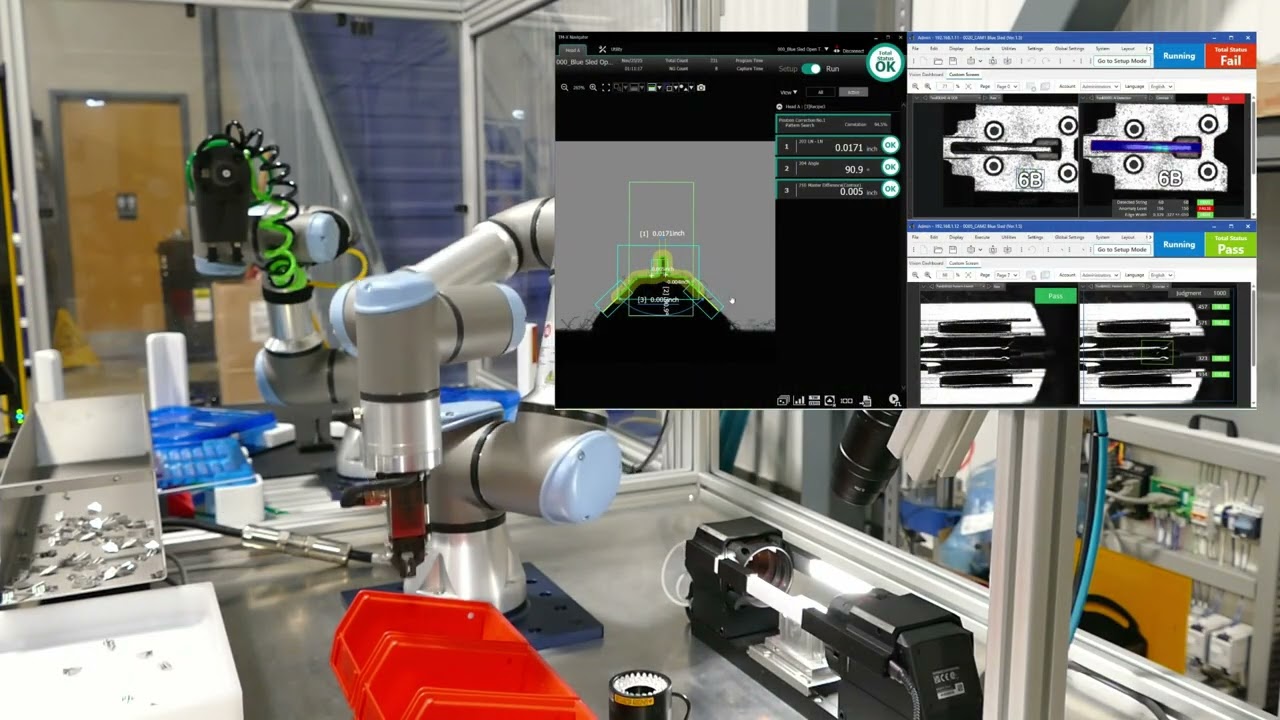Click the fit view icon in CAM2 window
The width and height of the screenshot is (1280, 720).
tap(968, 275)
